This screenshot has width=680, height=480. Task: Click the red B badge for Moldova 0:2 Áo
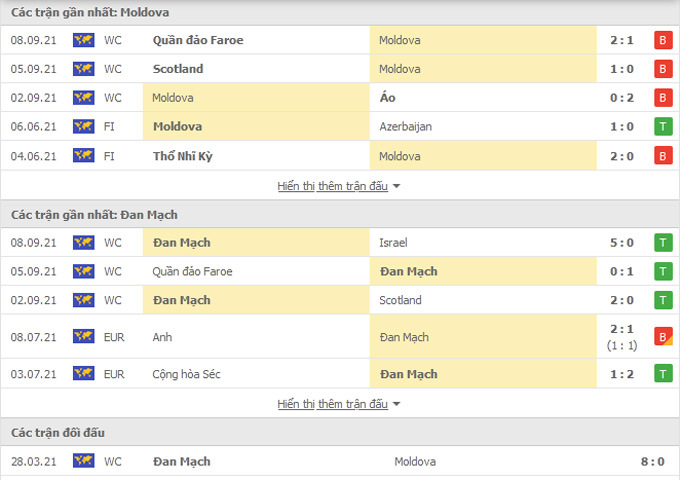pyautogui.click(x=663, y=98)
